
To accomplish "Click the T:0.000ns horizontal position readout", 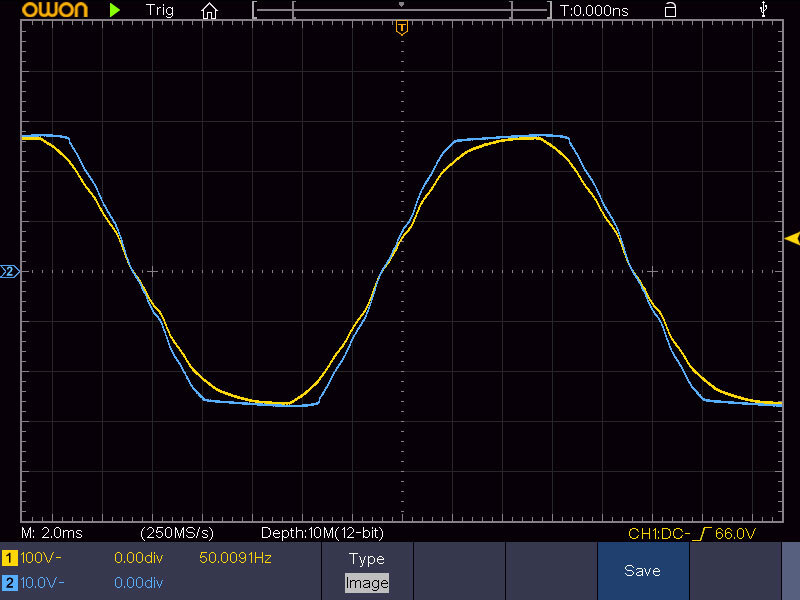I will point(594,10).
